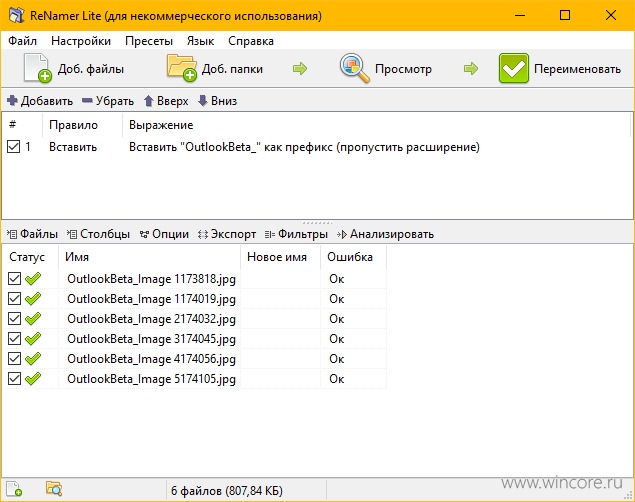The height and width of the screenshot is (502, 635).
Task: Click Доб. файлы button label
Action: click(91, 69)
